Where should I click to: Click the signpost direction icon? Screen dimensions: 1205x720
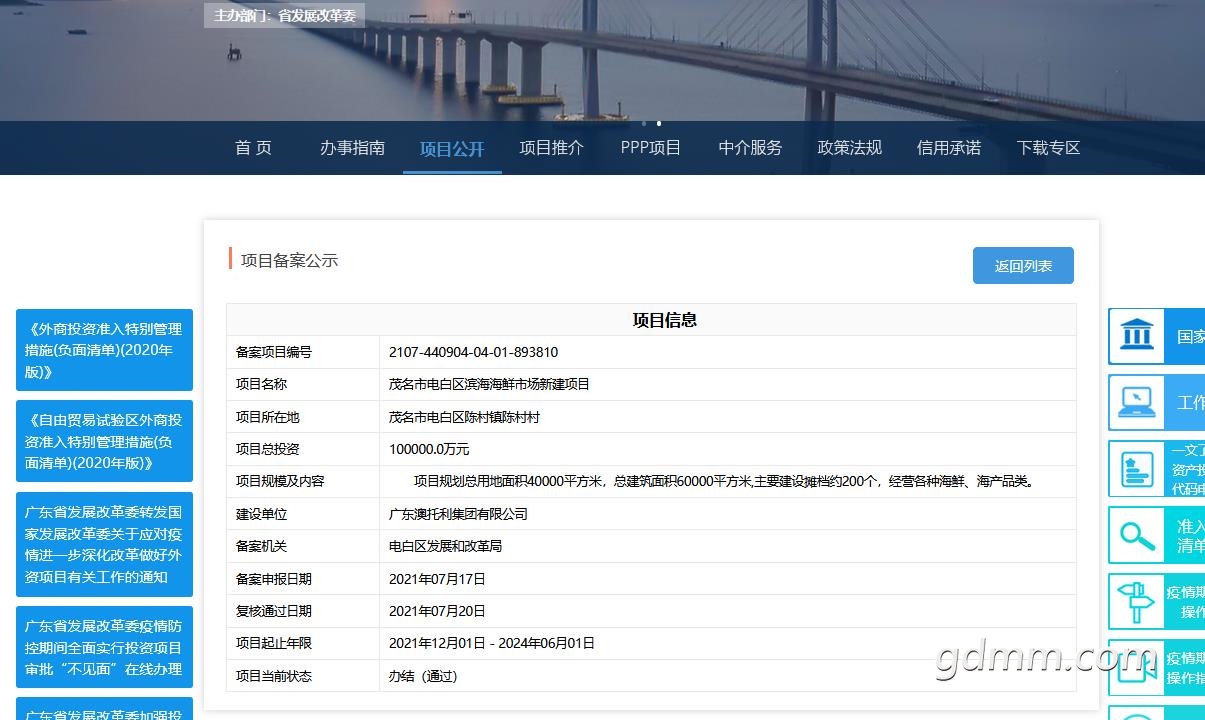(1137, 601)
